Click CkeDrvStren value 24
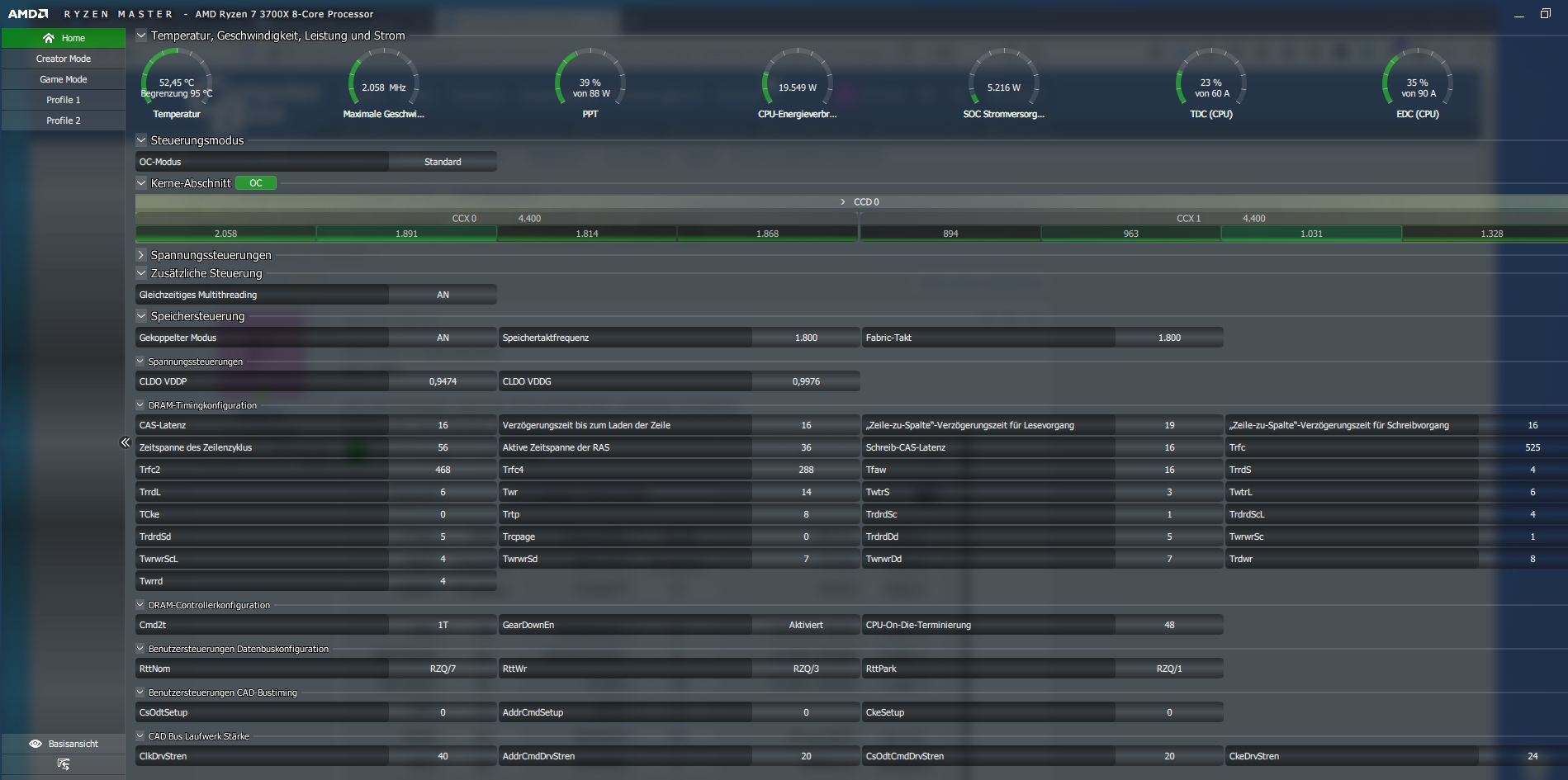Screen dimensions: 1568x780 (x=1523, y=756)
